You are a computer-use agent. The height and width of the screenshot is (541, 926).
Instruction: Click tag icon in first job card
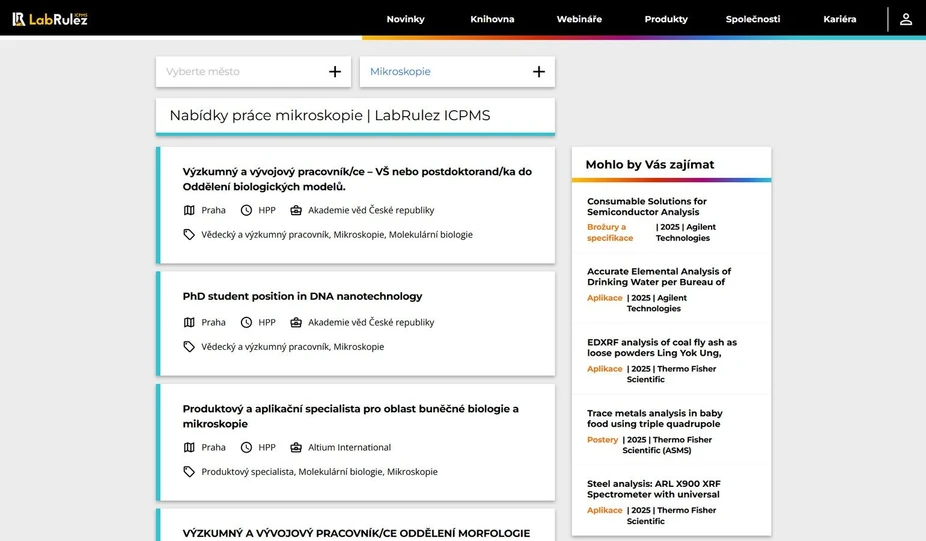(x=189, y=234)
